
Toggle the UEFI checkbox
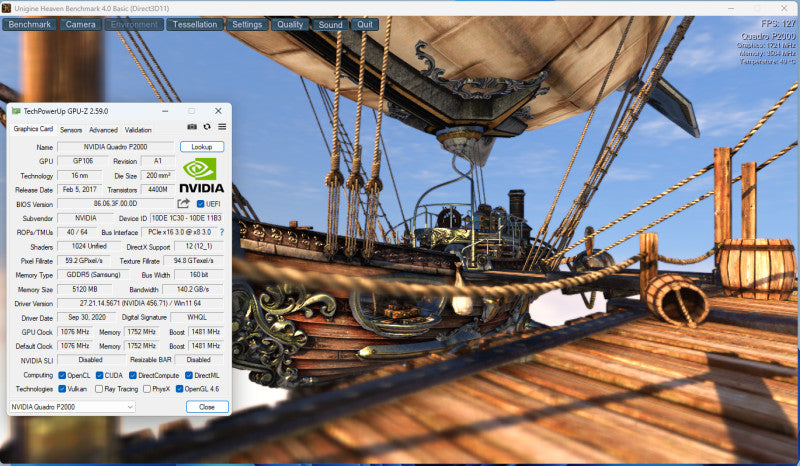coord(201,204)
